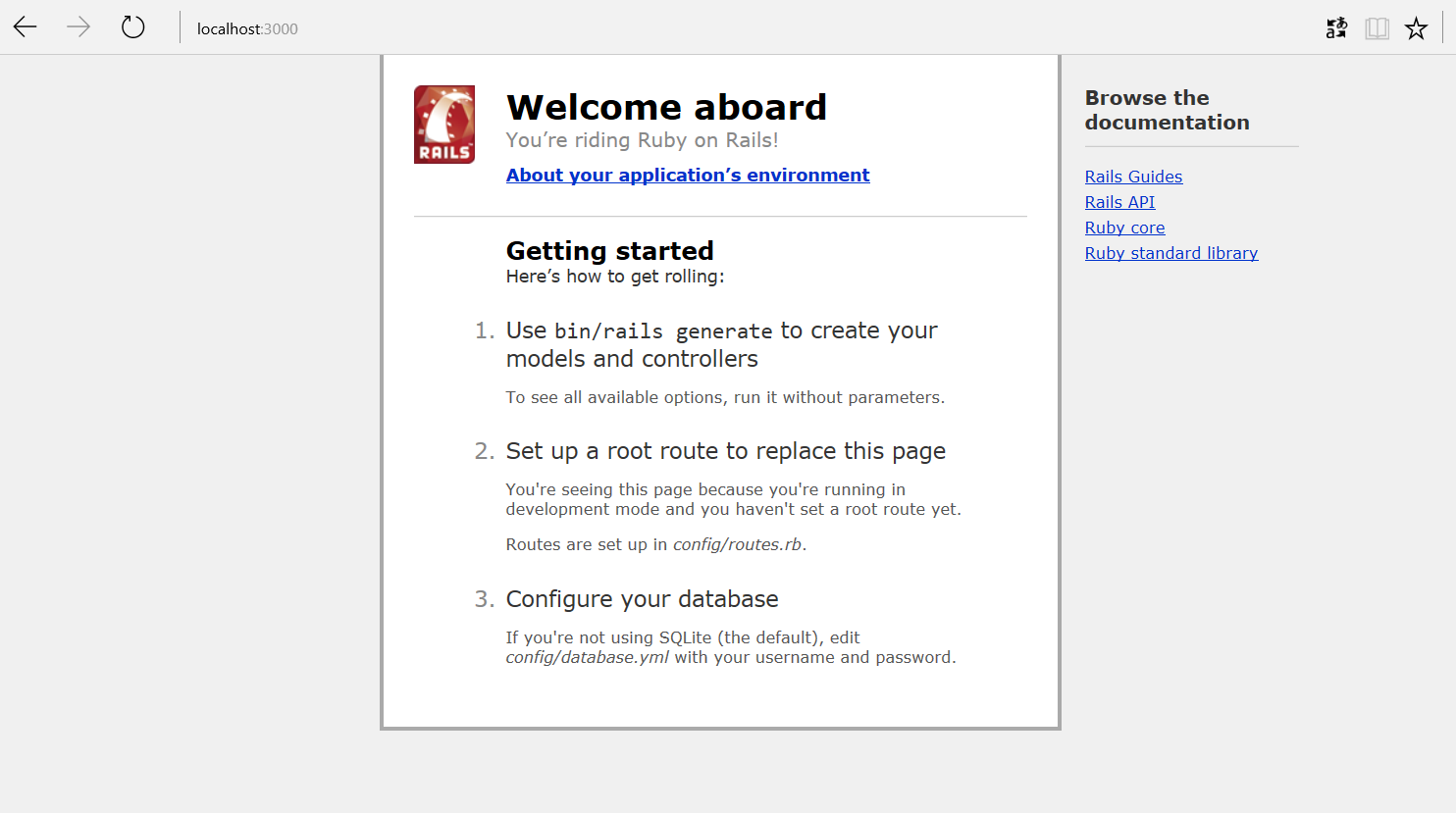Click 'Browse the documentation' sidebar heading

point(1167,110)
